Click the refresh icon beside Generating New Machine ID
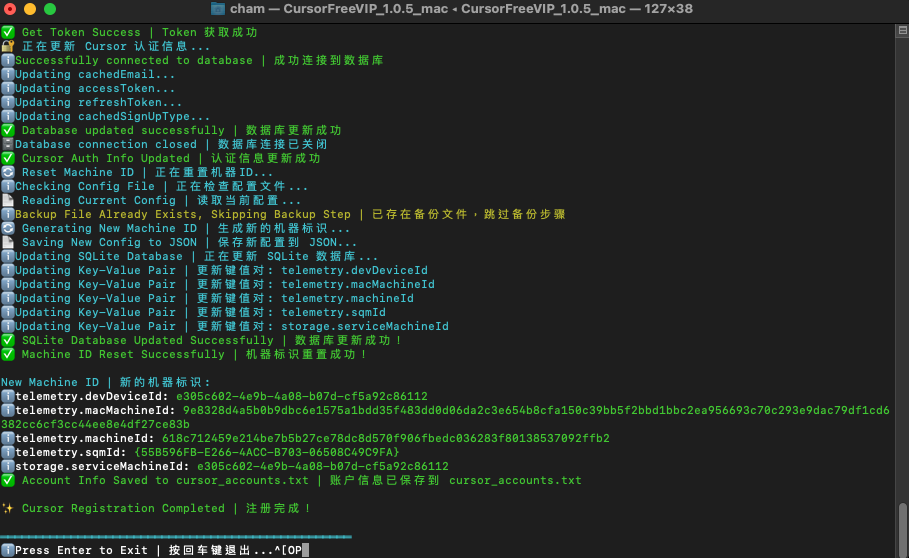The width and height of the screenshot is (909, 558). click(8, 228)
